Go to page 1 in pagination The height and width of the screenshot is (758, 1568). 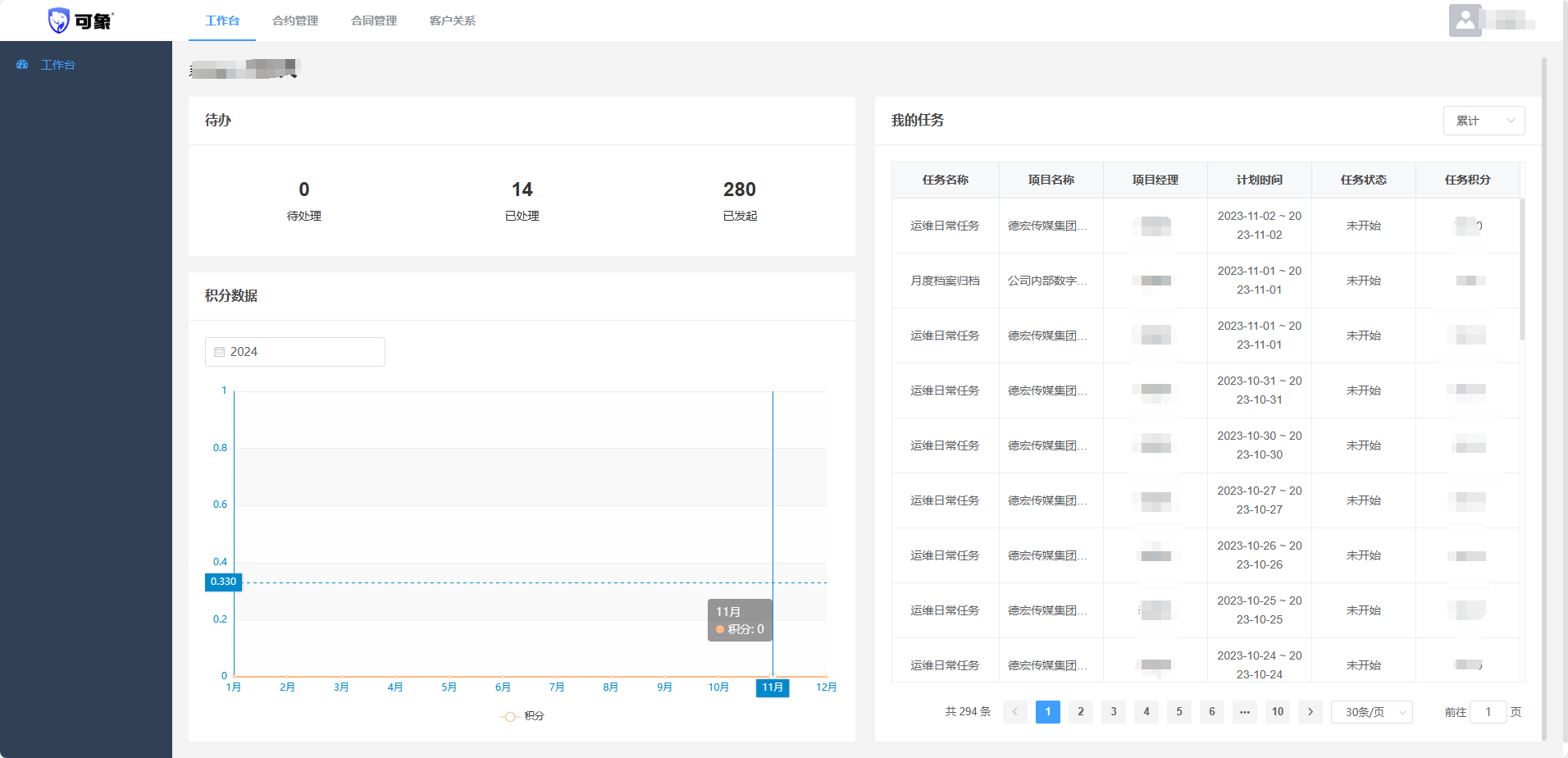1048,712
